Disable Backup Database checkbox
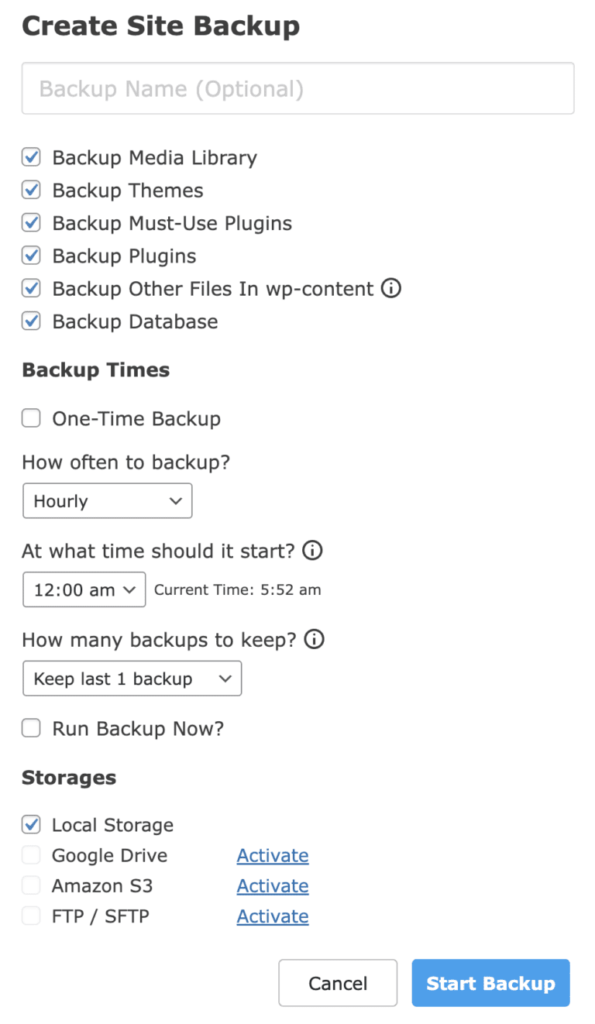 coord(31,321)
